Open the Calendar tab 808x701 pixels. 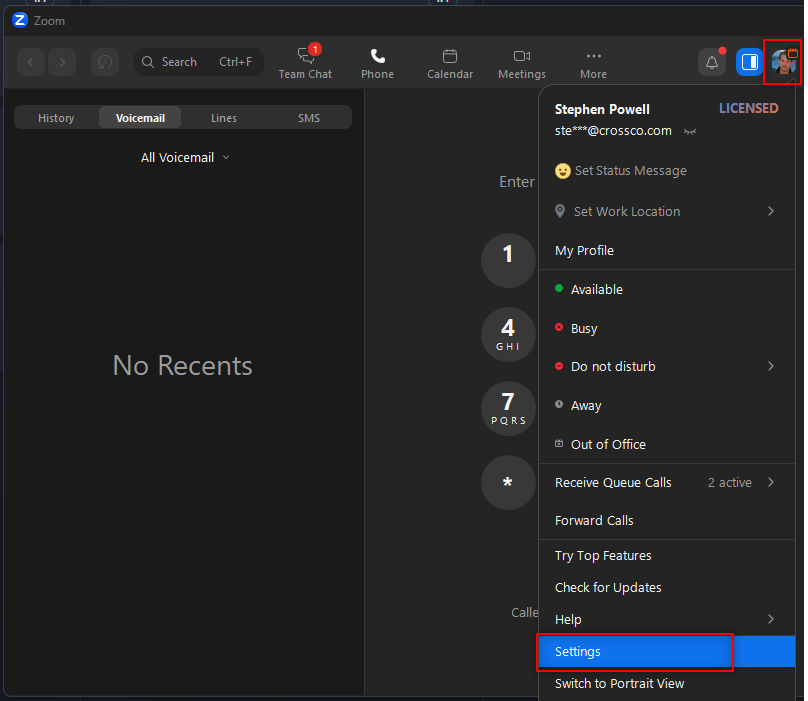coord(450,63)
